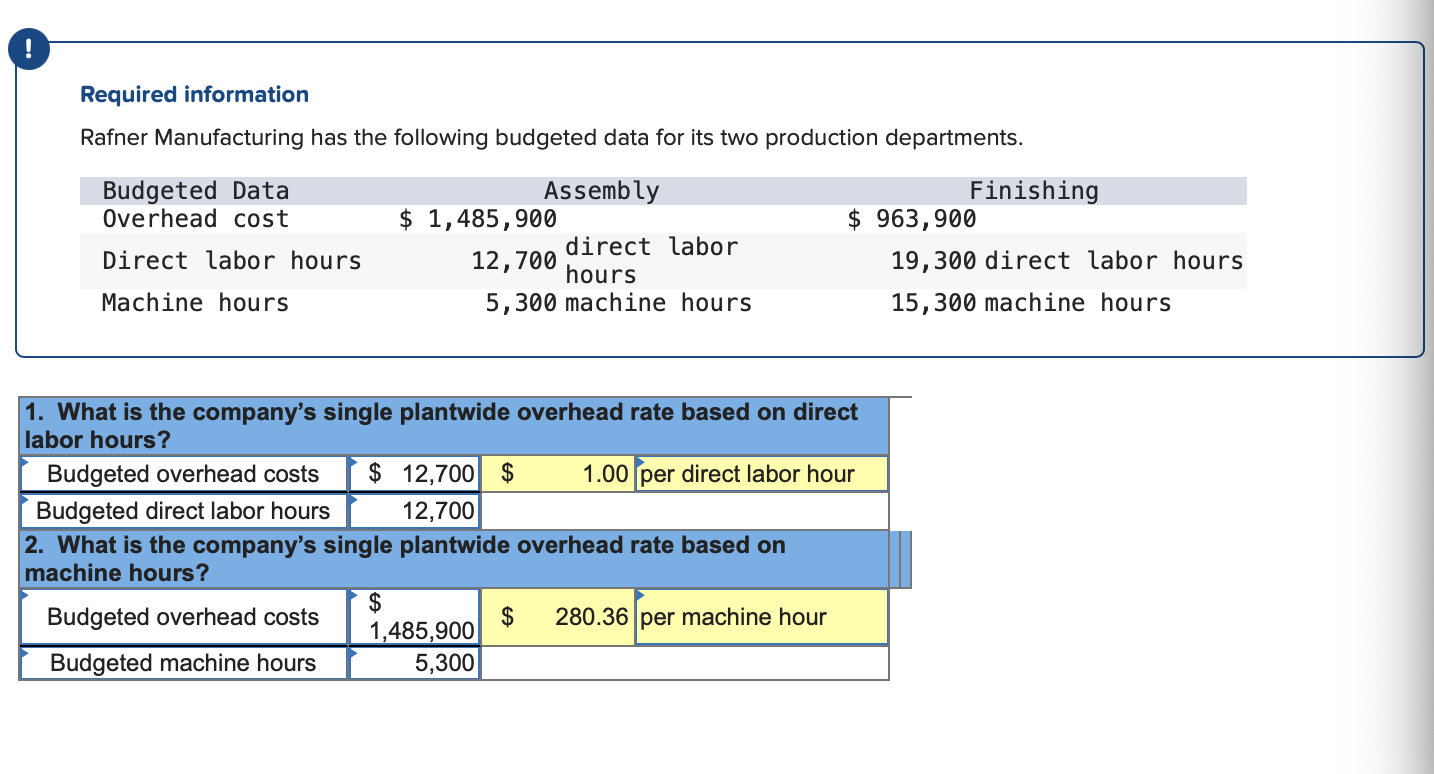1434x774 pixels.
Task: Open the selector on Budgeted overhead costs label
Action: 25,461
